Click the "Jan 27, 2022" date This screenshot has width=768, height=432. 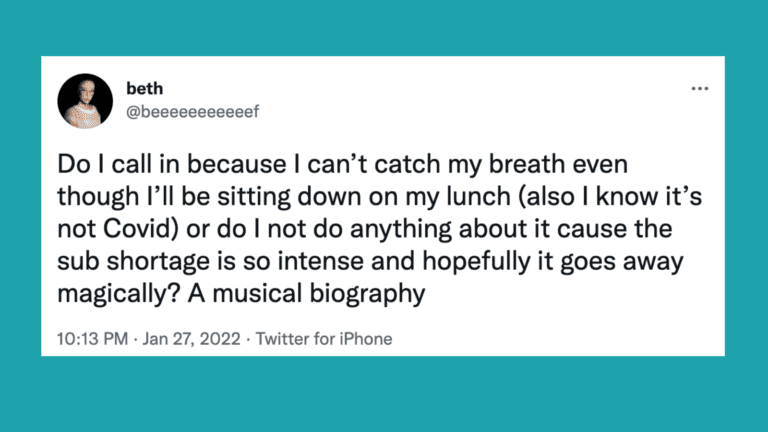click(x=191, y=339)
